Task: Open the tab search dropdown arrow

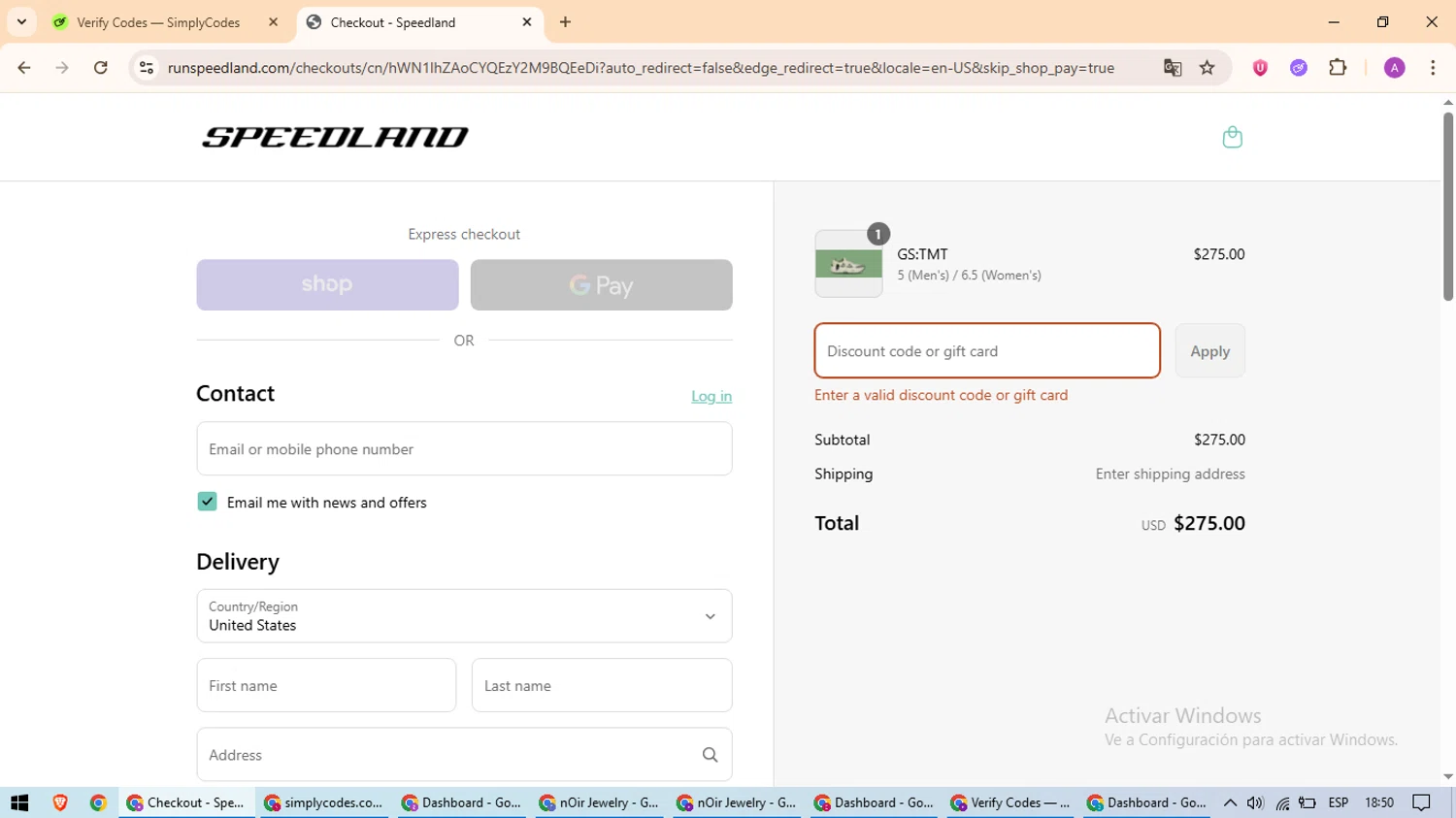Action: [x=21, y=22]
